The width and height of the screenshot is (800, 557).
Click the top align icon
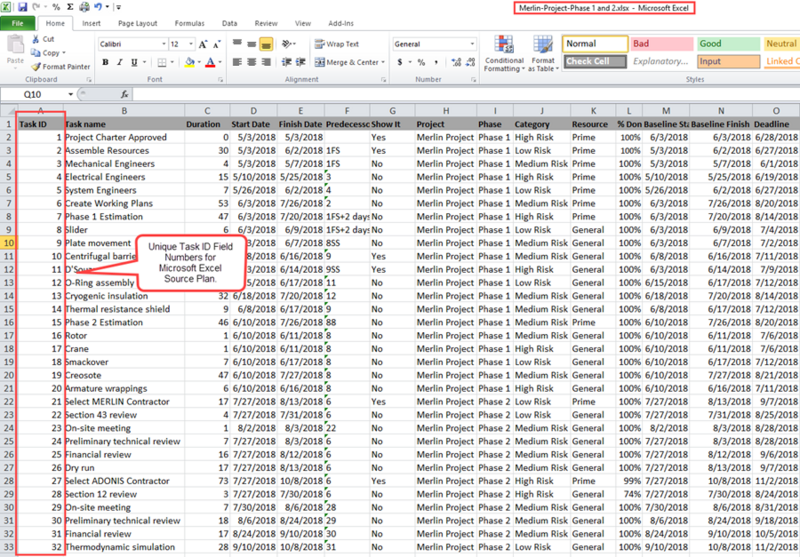click(x=237, y=44)
